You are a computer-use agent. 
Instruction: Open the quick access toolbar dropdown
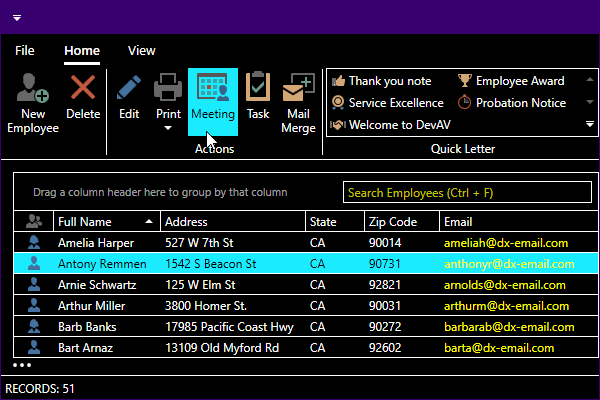click(x=18, y=17)
